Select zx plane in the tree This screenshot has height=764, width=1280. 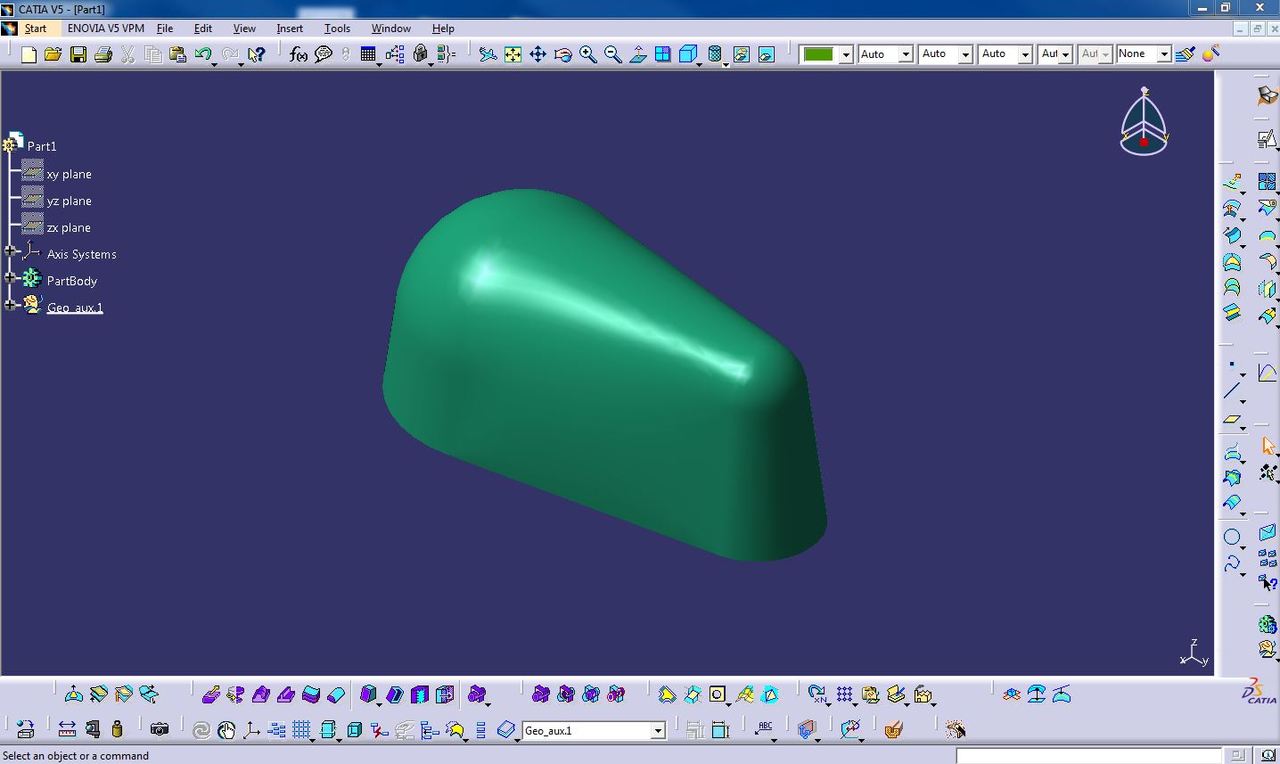tap(69, 228)
